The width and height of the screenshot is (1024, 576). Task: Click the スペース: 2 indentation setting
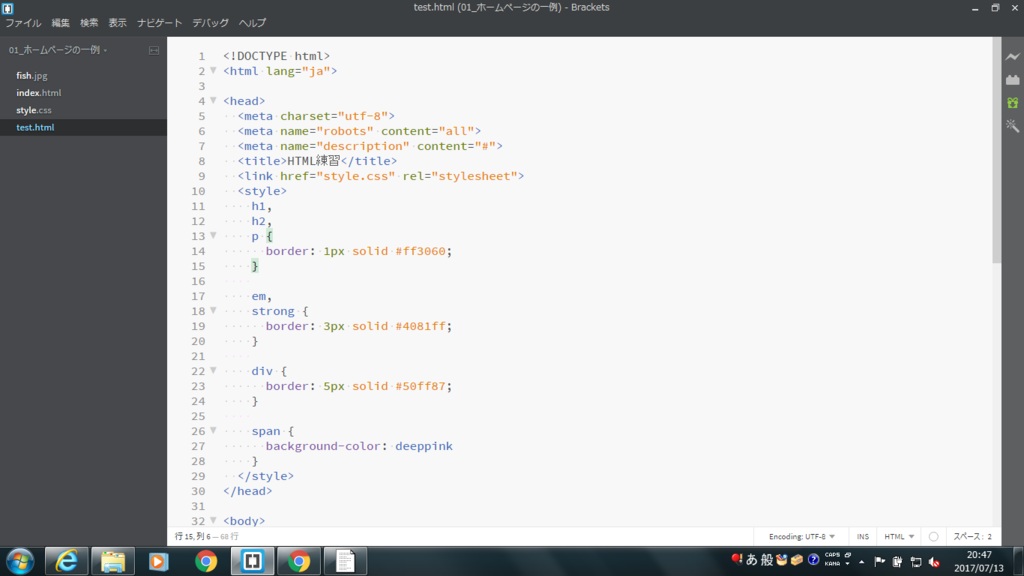pyautogui.click(x=972, y=536)
